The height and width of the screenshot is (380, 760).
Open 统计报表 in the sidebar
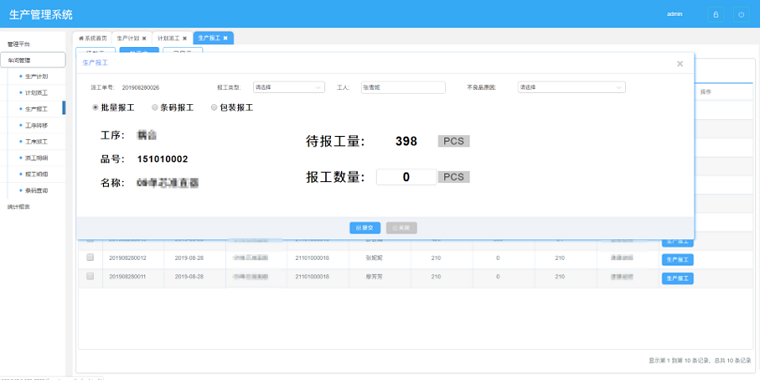[x=18, y=207]
